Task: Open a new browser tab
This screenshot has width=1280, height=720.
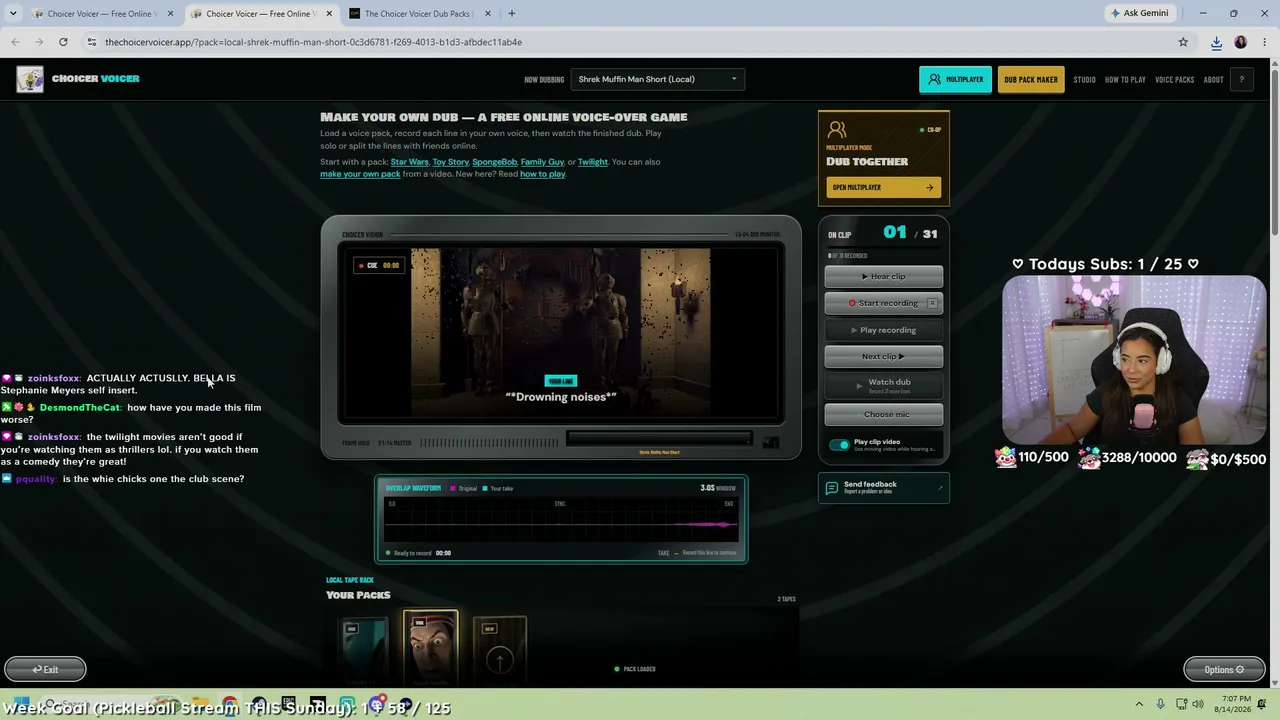Action: [512, 14]
